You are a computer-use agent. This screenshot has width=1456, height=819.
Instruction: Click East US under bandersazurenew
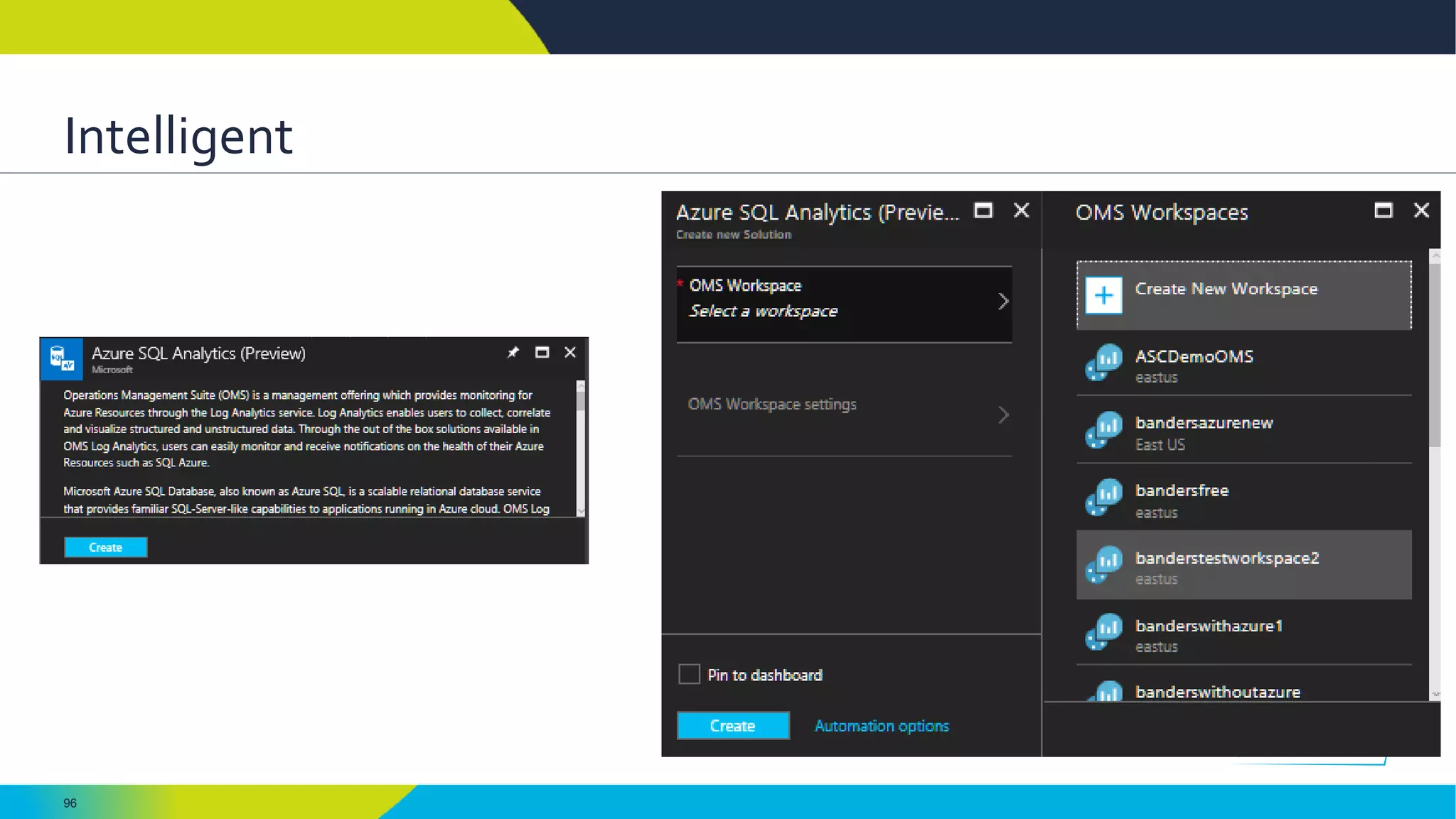click(1160, 445)
